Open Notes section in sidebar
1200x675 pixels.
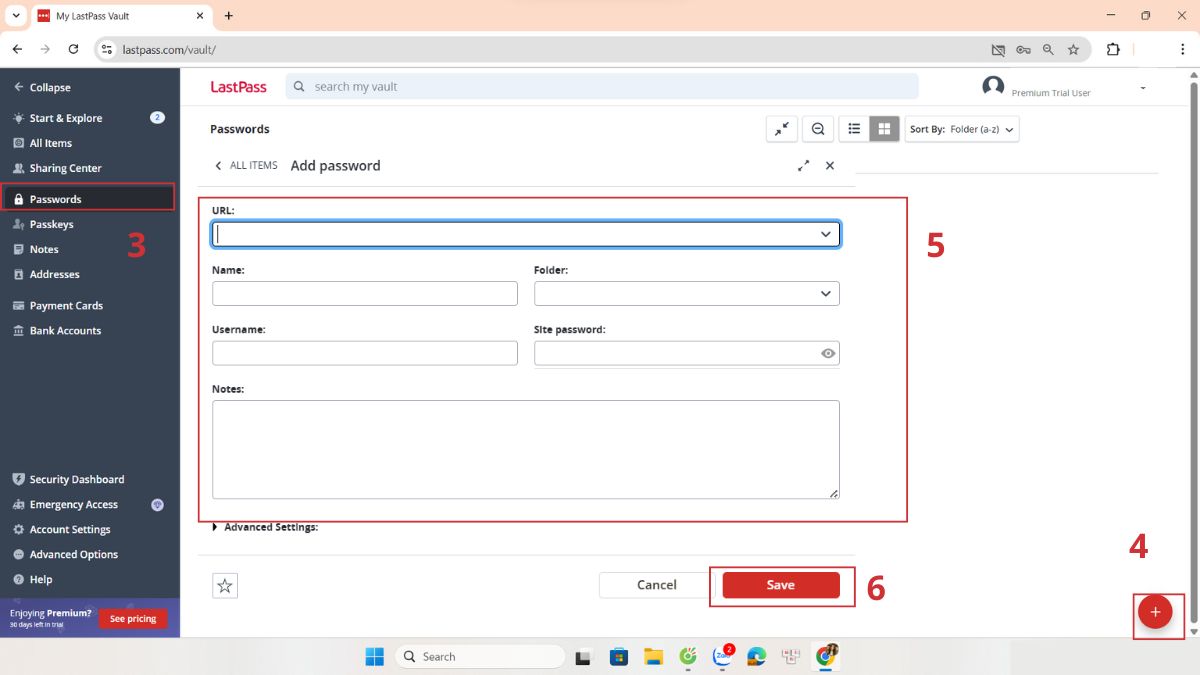(36, 249)
